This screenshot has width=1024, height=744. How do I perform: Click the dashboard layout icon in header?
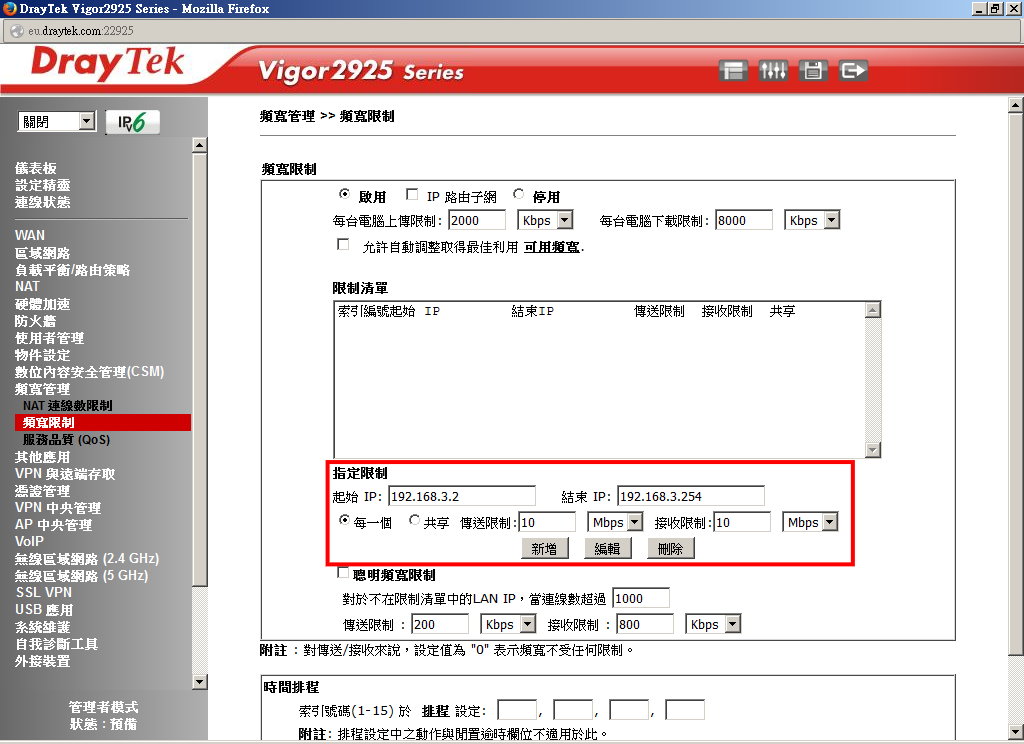coord(734,71)
